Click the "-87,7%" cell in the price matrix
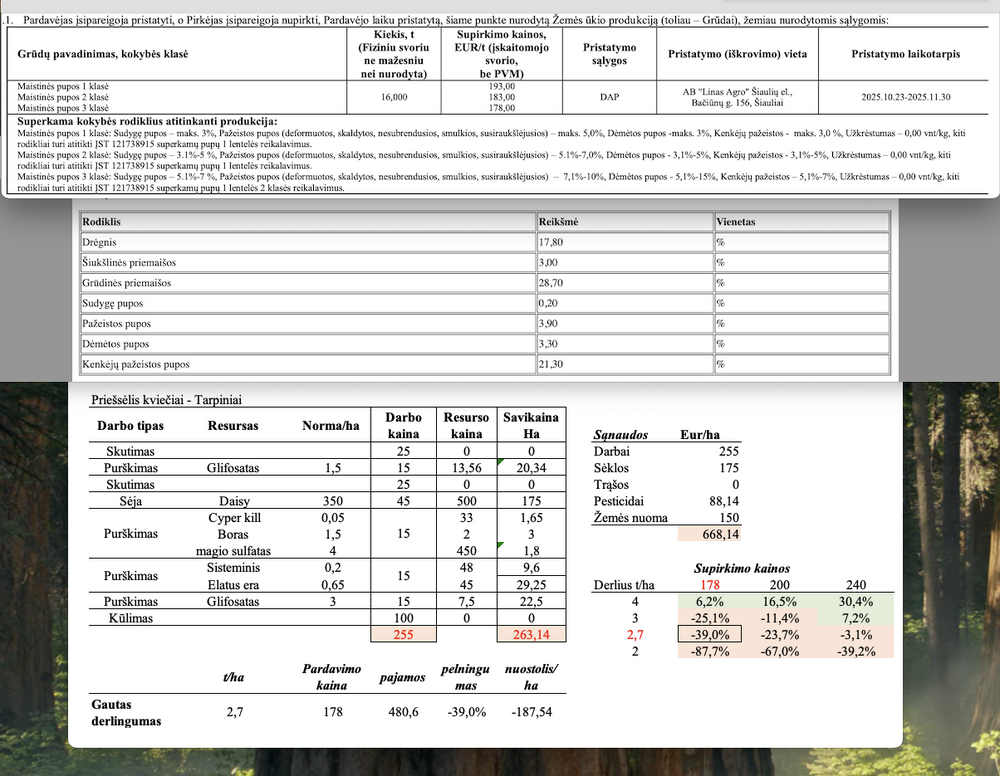Screen dimensions: 1000x776 (x=710, y=651)
